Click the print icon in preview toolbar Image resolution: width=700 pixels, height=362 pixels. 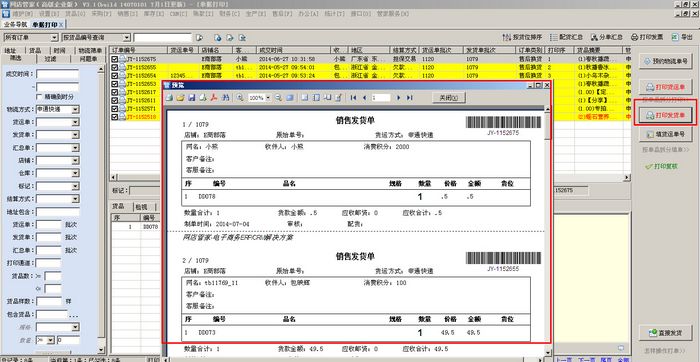(169, 97)
